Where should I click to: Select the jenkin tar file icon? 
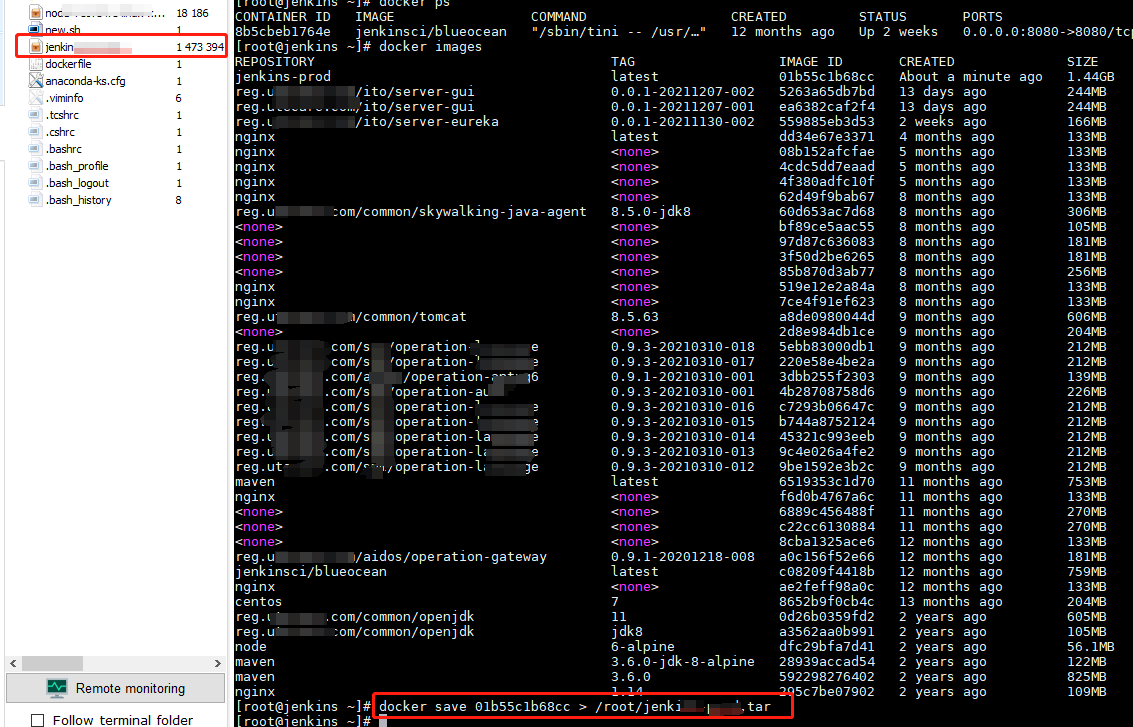[x=35, y=47]
